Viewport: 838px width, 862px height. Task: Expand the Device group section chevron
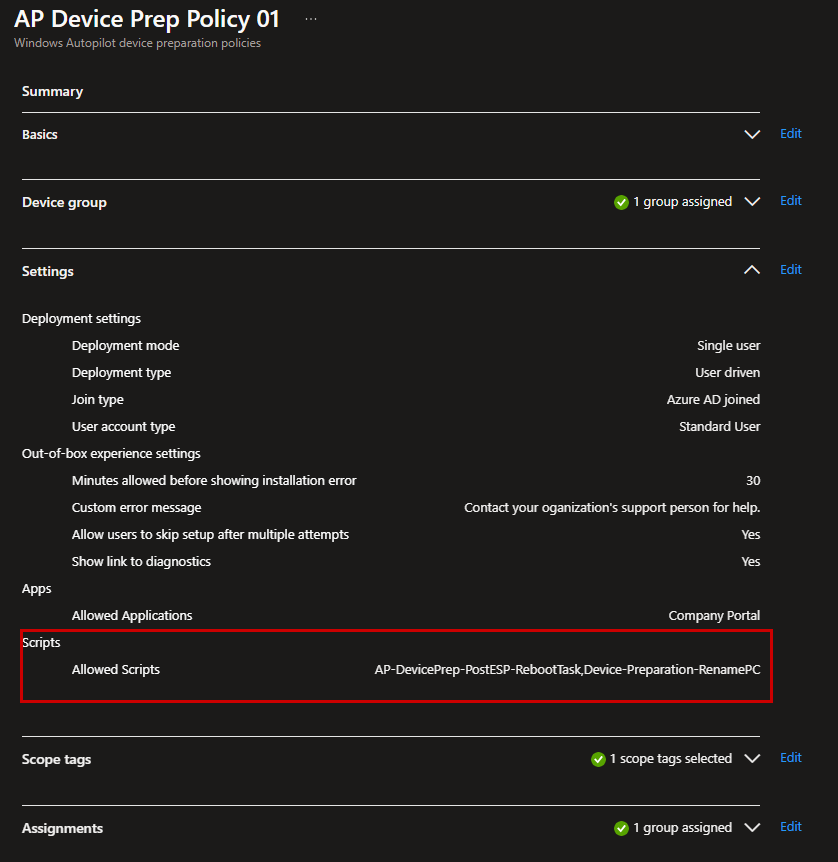tap(752, 202)
